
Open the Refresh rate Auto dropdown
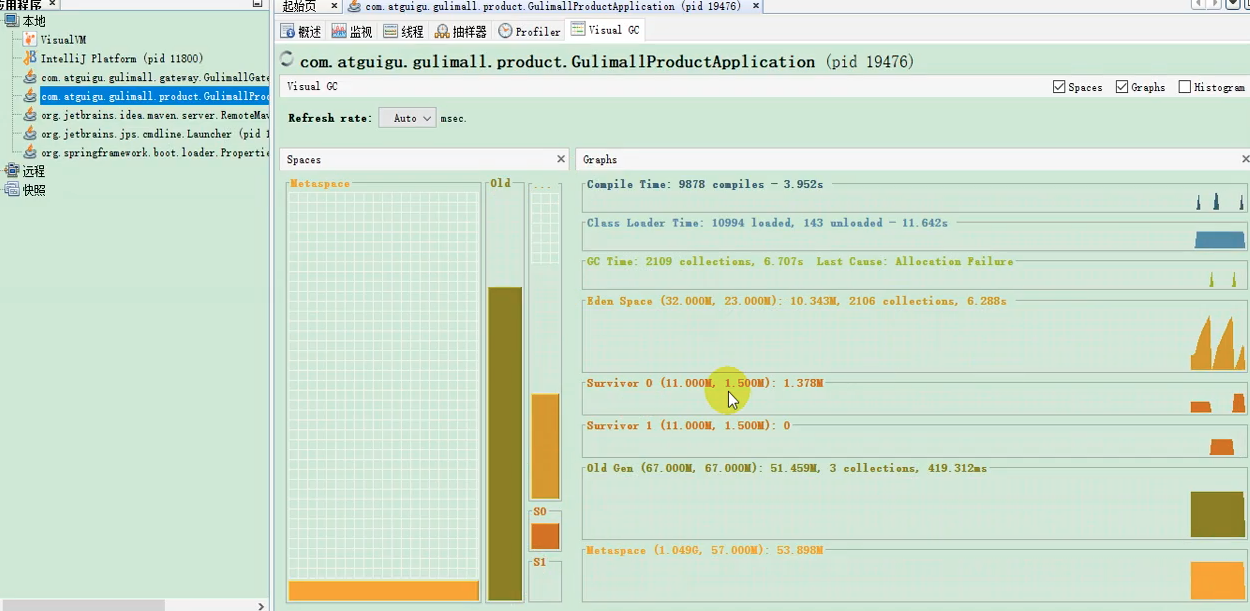pos(407,118)
